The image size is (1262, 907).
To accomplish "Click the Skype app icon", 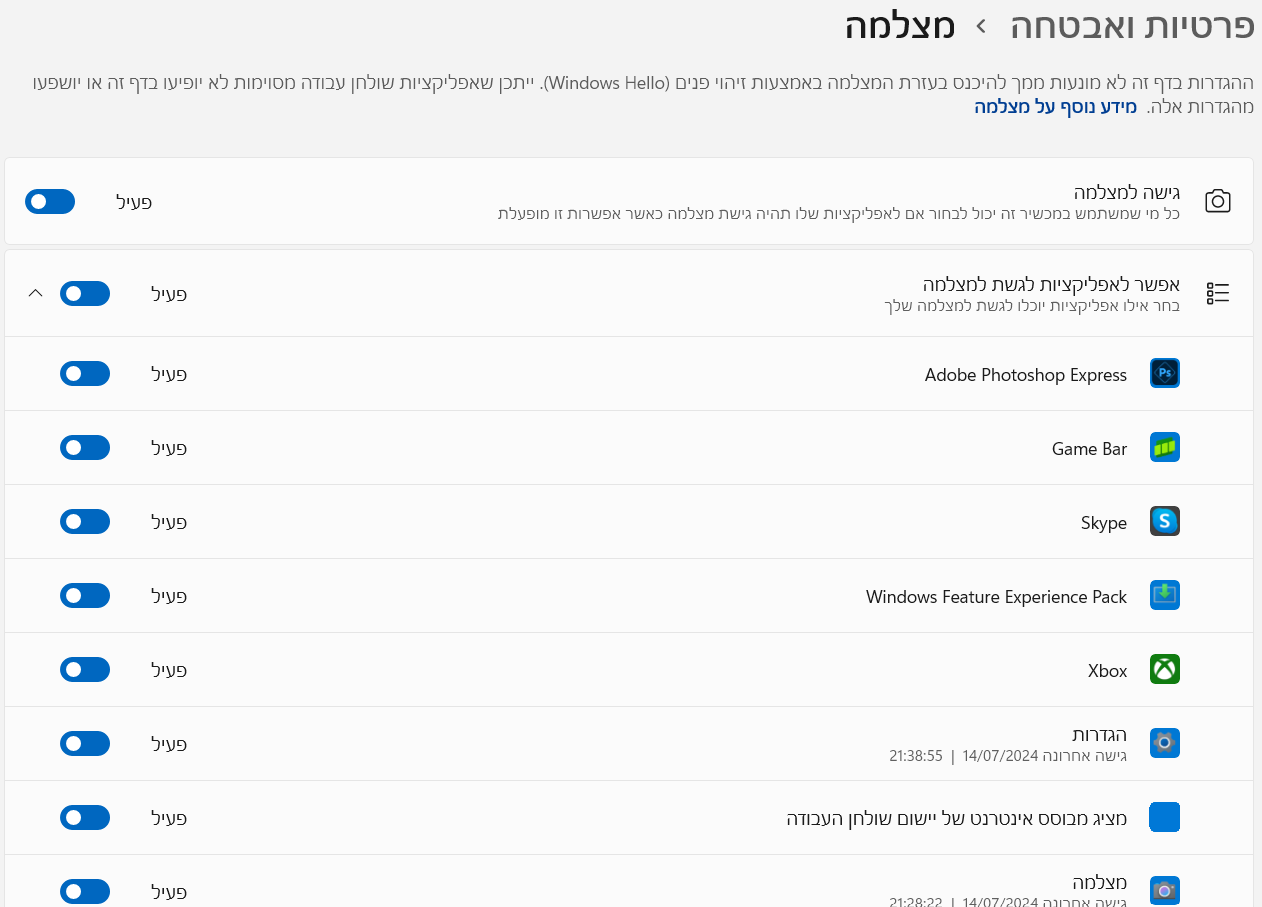I will pos(1164,522).
